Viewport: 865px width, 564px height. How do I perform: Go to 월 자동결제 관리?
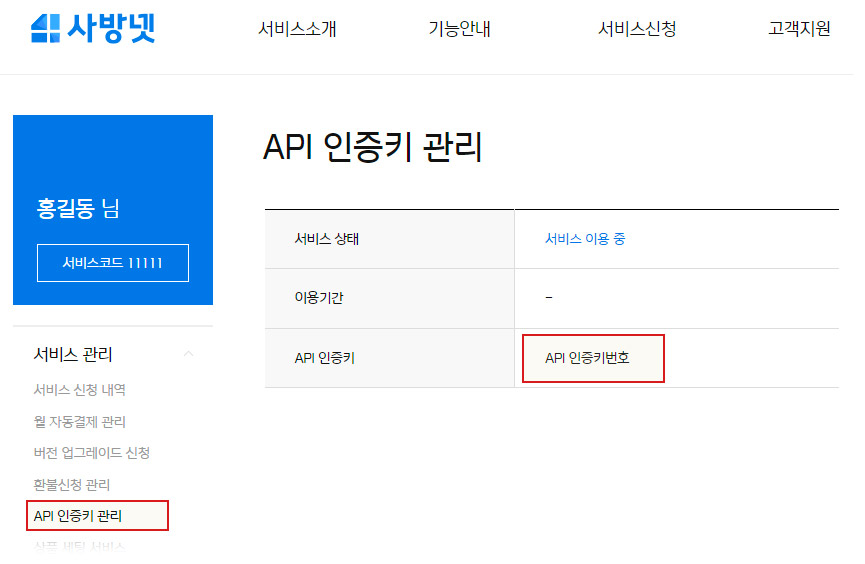pos(79,422)
